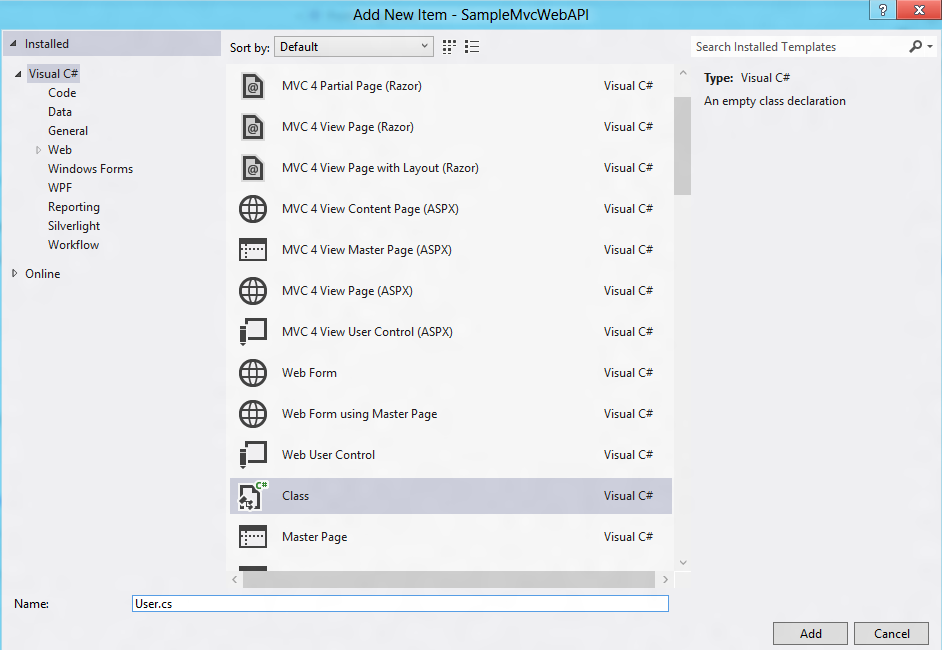Screen dimensions: 942x650
Task: Collapse the Visual C# tree node
Action: pyautogui.click(x=18, y=74)
